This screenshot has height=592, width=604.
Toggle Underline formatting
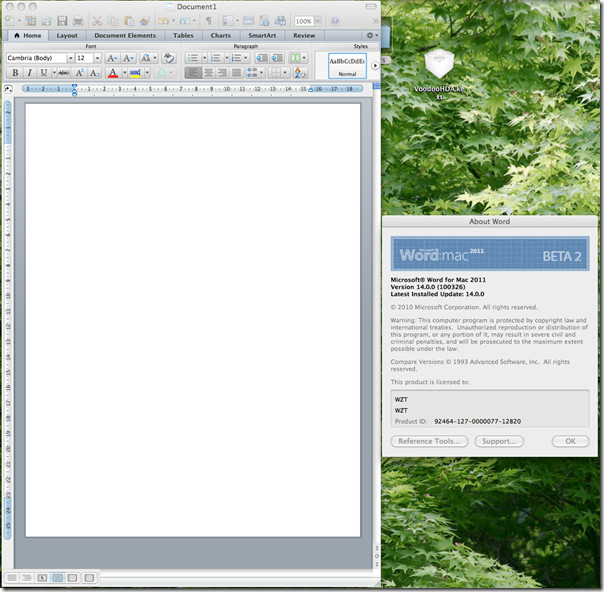(44, 72)
